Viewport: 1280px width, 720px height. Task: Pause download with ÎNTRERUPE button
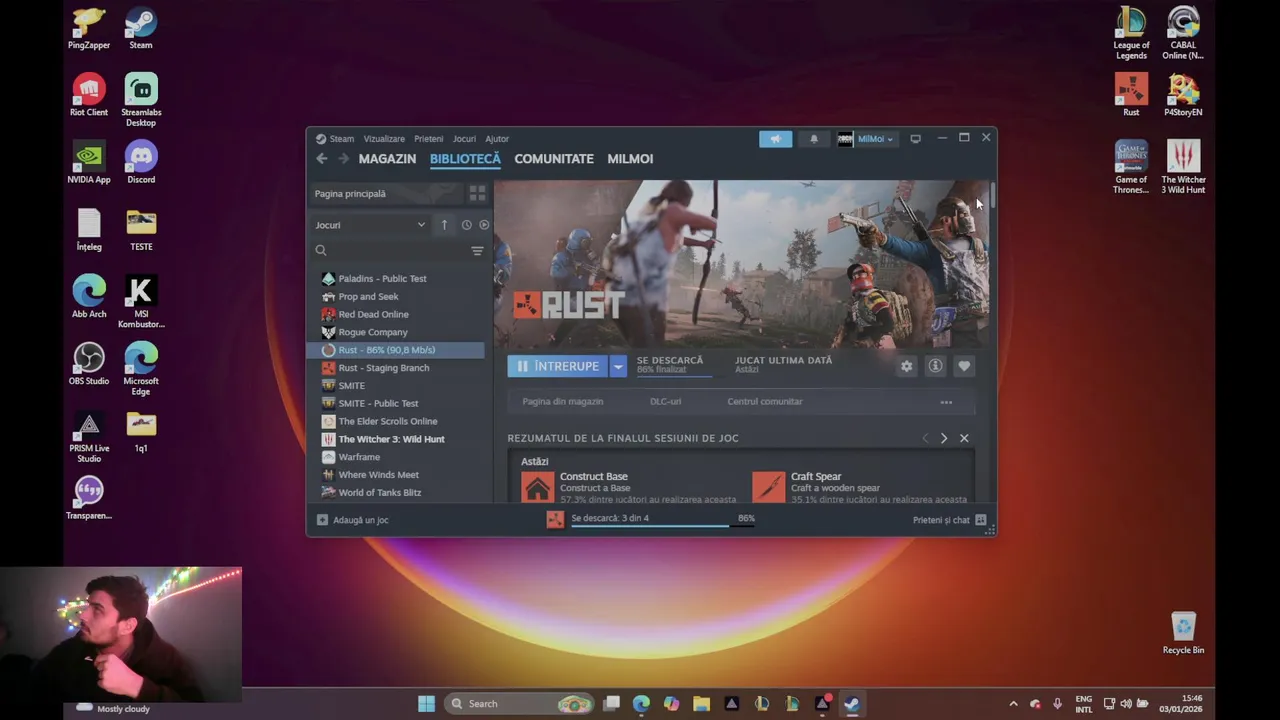click(x=558, y=366)
